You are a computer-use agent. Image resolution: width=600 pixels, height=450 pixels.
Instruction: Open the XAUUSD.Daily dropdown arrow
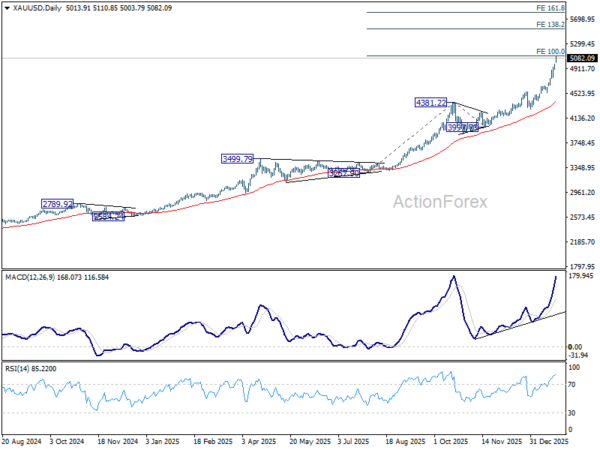7,8
